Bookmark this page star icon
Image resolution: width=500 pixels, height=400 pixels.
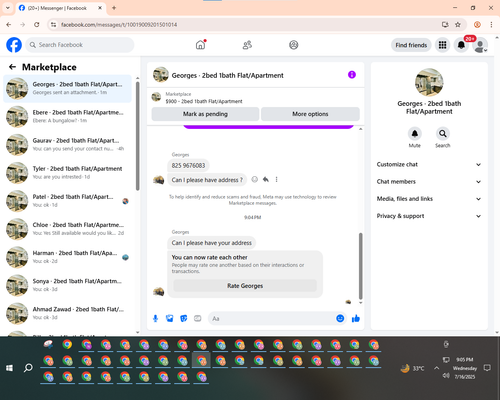(x=458, y=24)
